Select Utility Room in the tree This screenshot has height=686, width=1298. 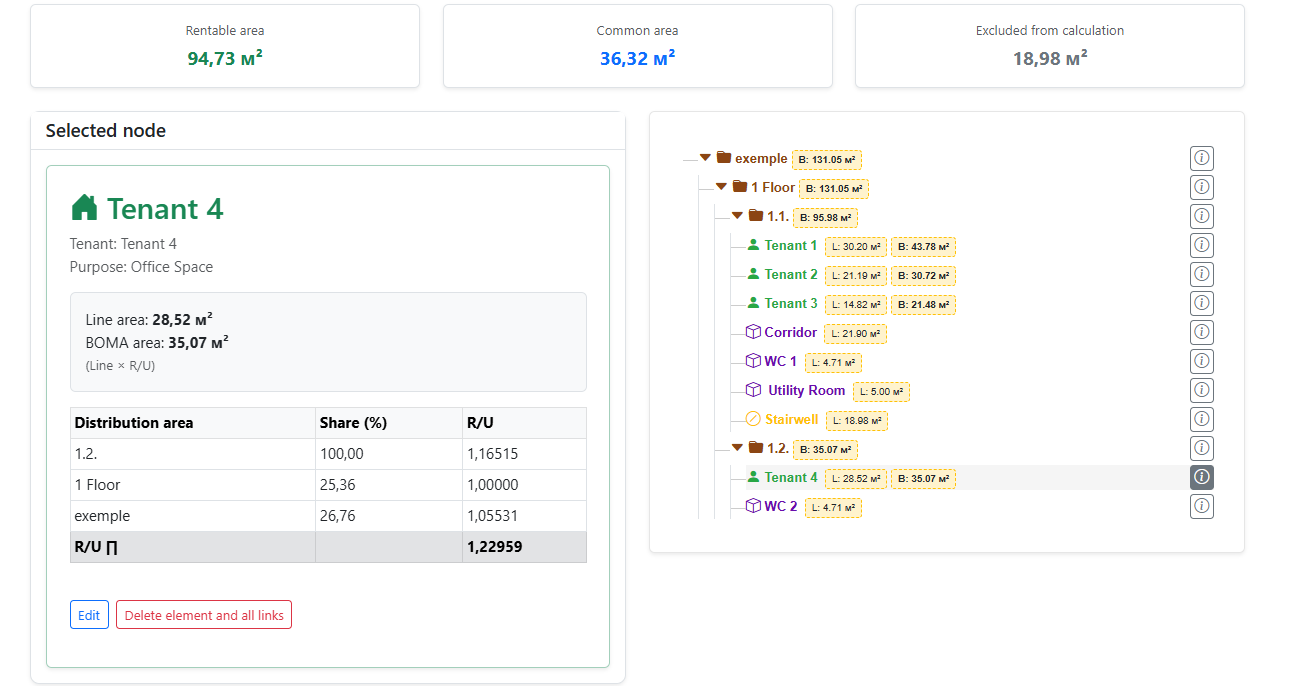click(807, 390)
